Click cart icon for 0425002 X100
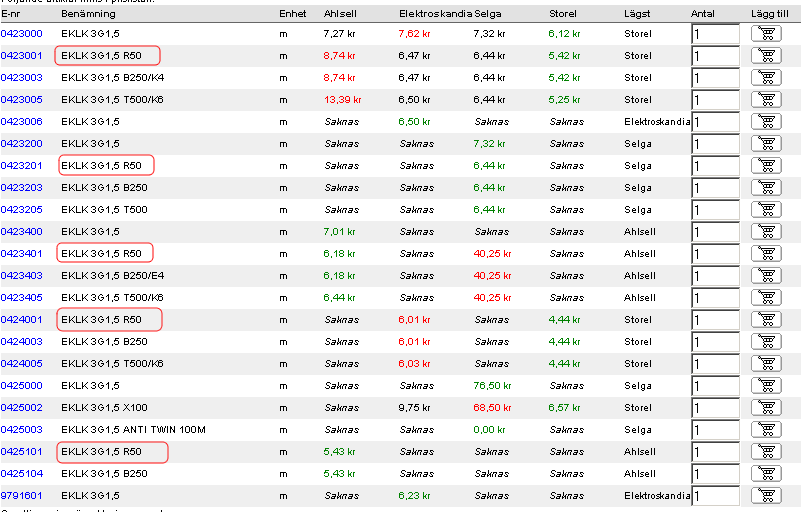Viewport: 807px width, 512px height. click(x=766, y=408)
